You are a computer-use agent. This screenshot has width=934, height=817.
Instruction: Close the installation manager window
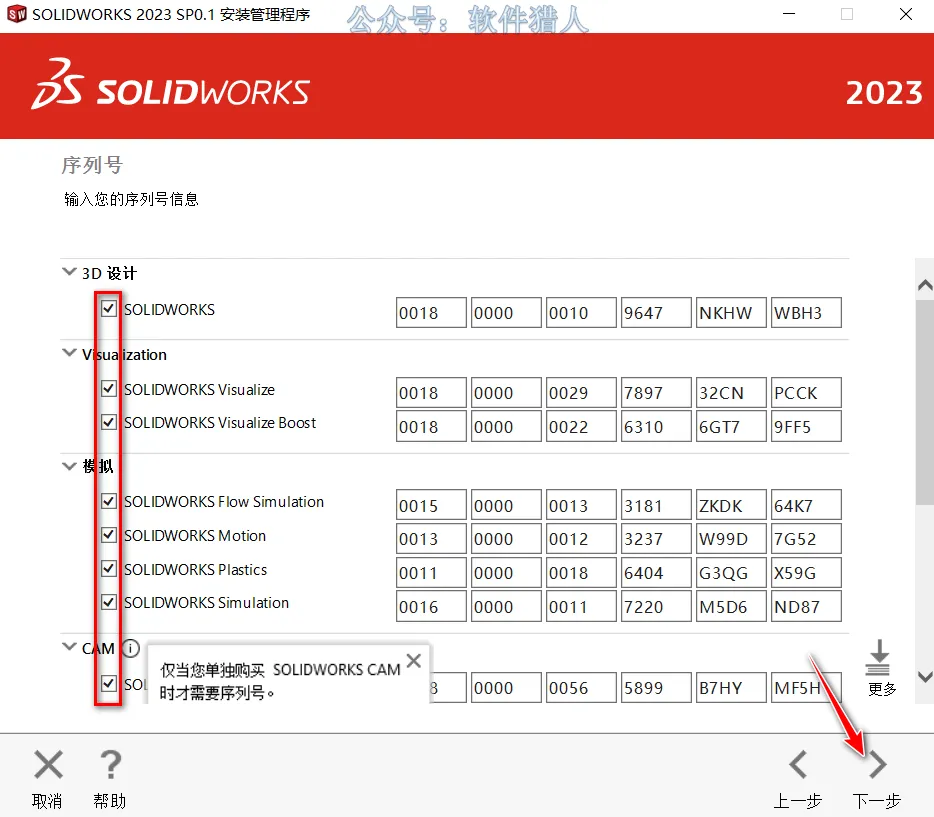(905, 14)
